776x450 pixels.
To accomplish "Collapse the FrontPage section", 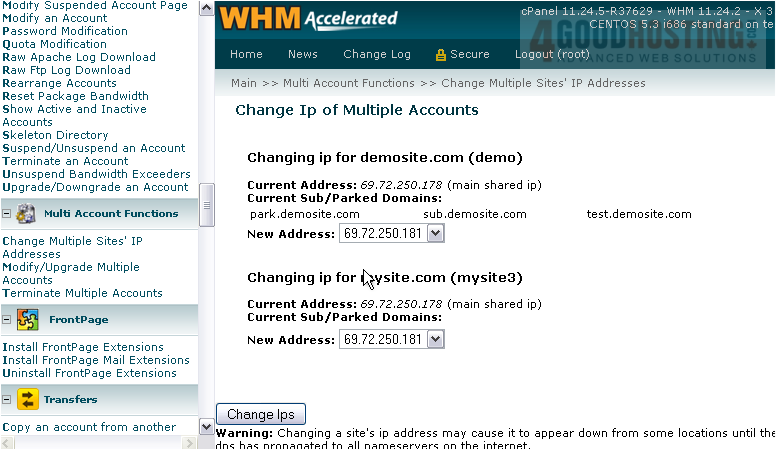I will 7,320.
